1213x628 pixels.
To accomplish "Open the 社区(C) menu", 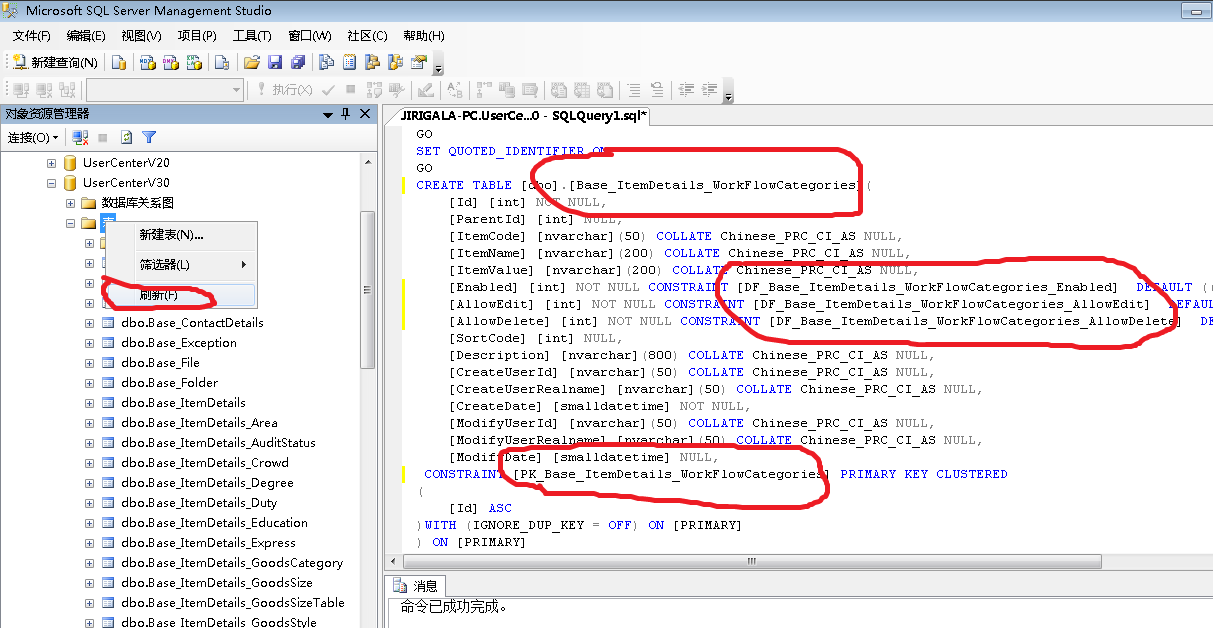I will 367,36.
